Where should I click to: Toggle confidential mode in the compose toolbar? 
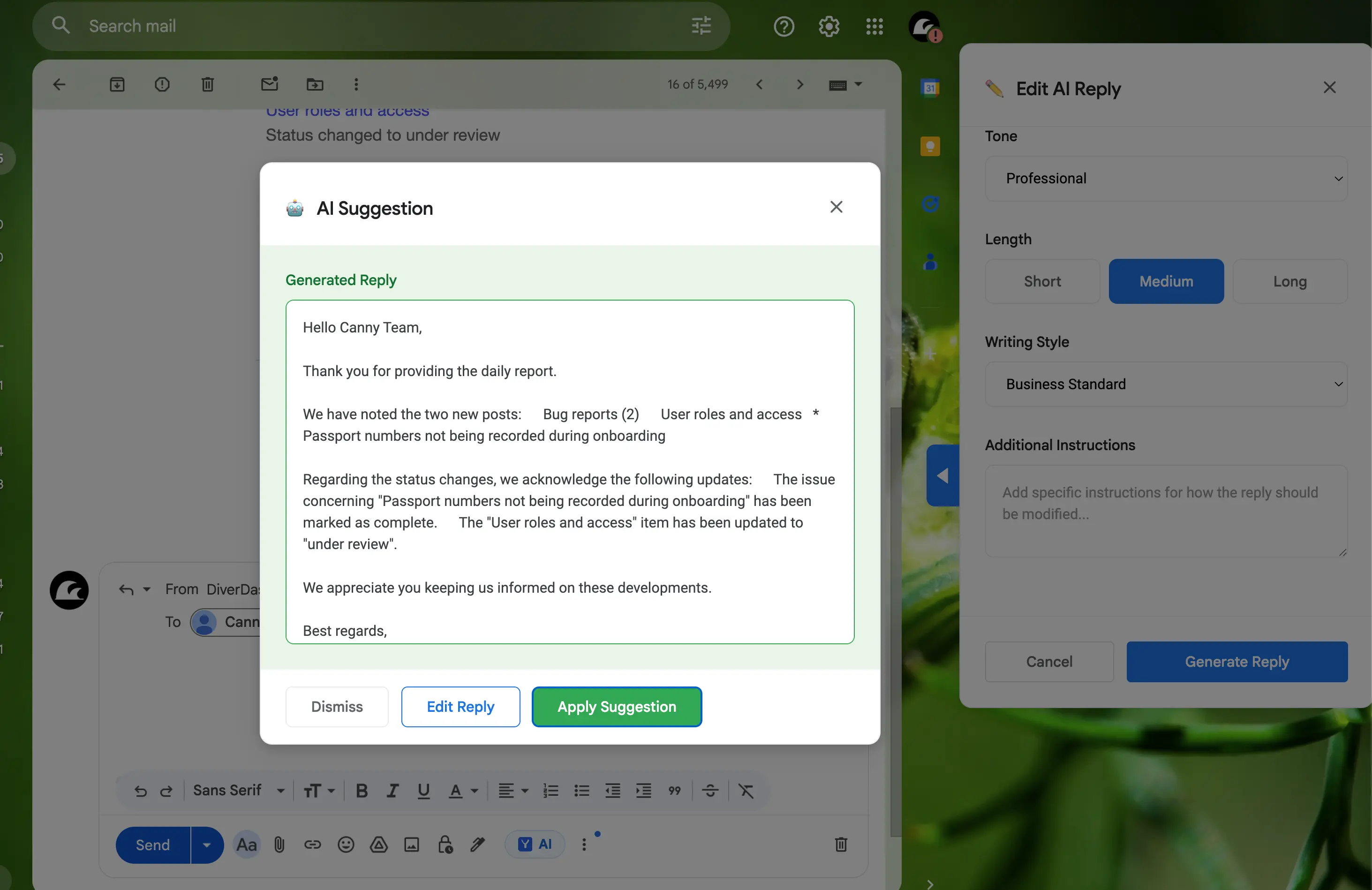coord(445,845)
